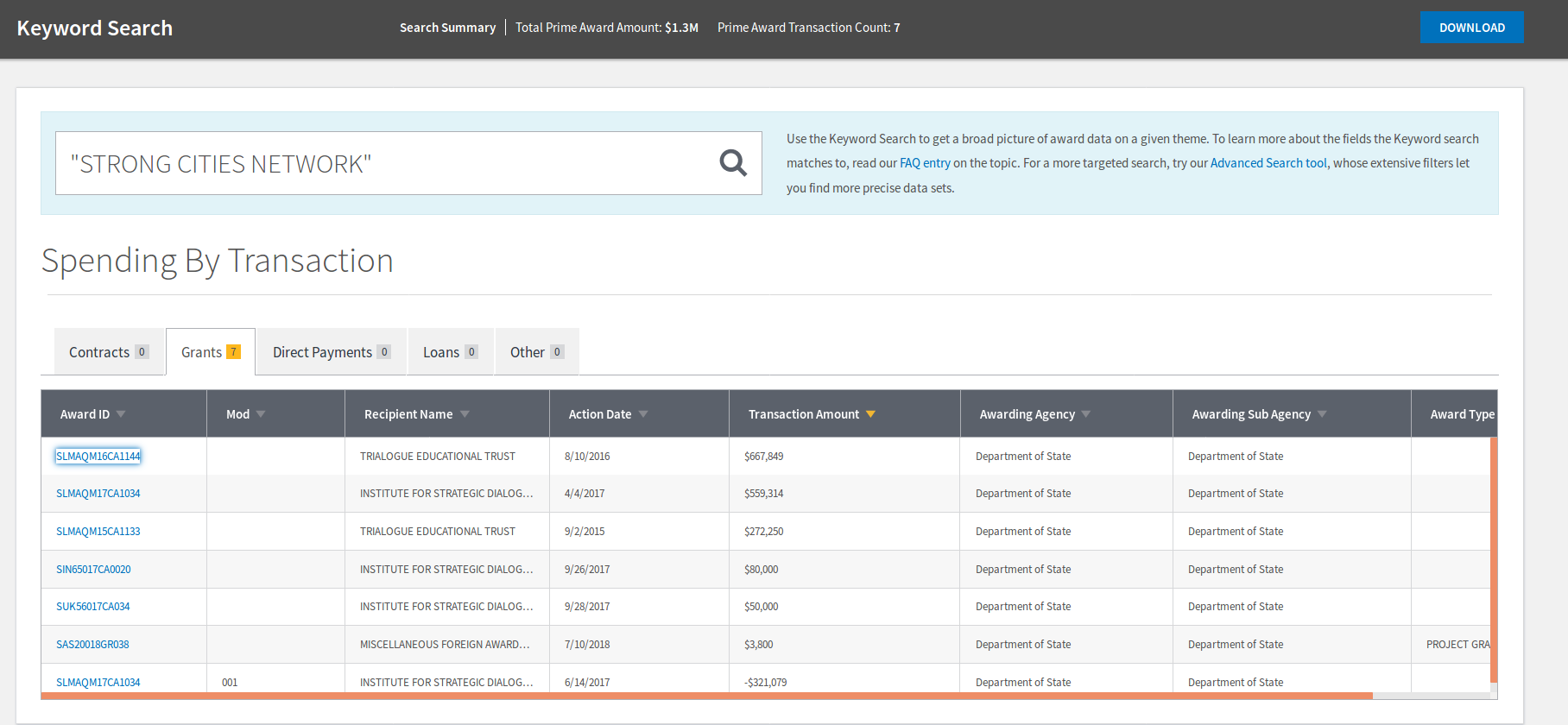Sort by Recipient Name arrow
1568x725 pixels.
[465, 414]
